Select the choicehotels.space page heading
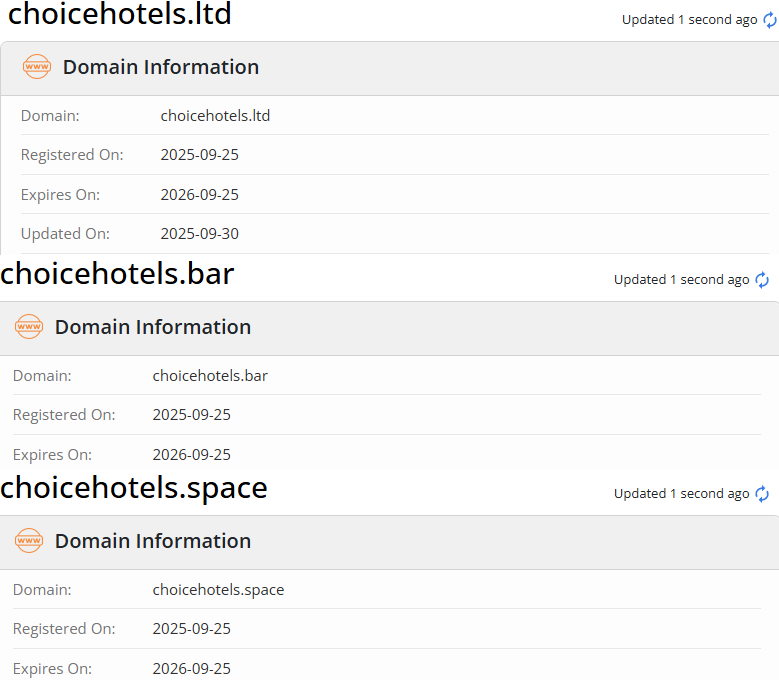Image resolution: width=779 pixels, height=680 pixels. pyautogui.click(x=134, y=488)
